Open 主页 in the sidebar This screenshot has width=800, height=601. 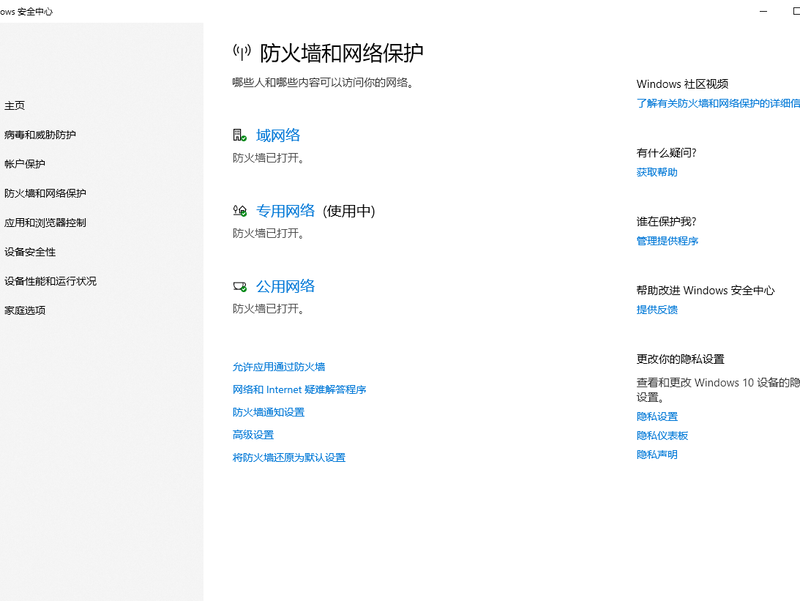coord(15,106)
